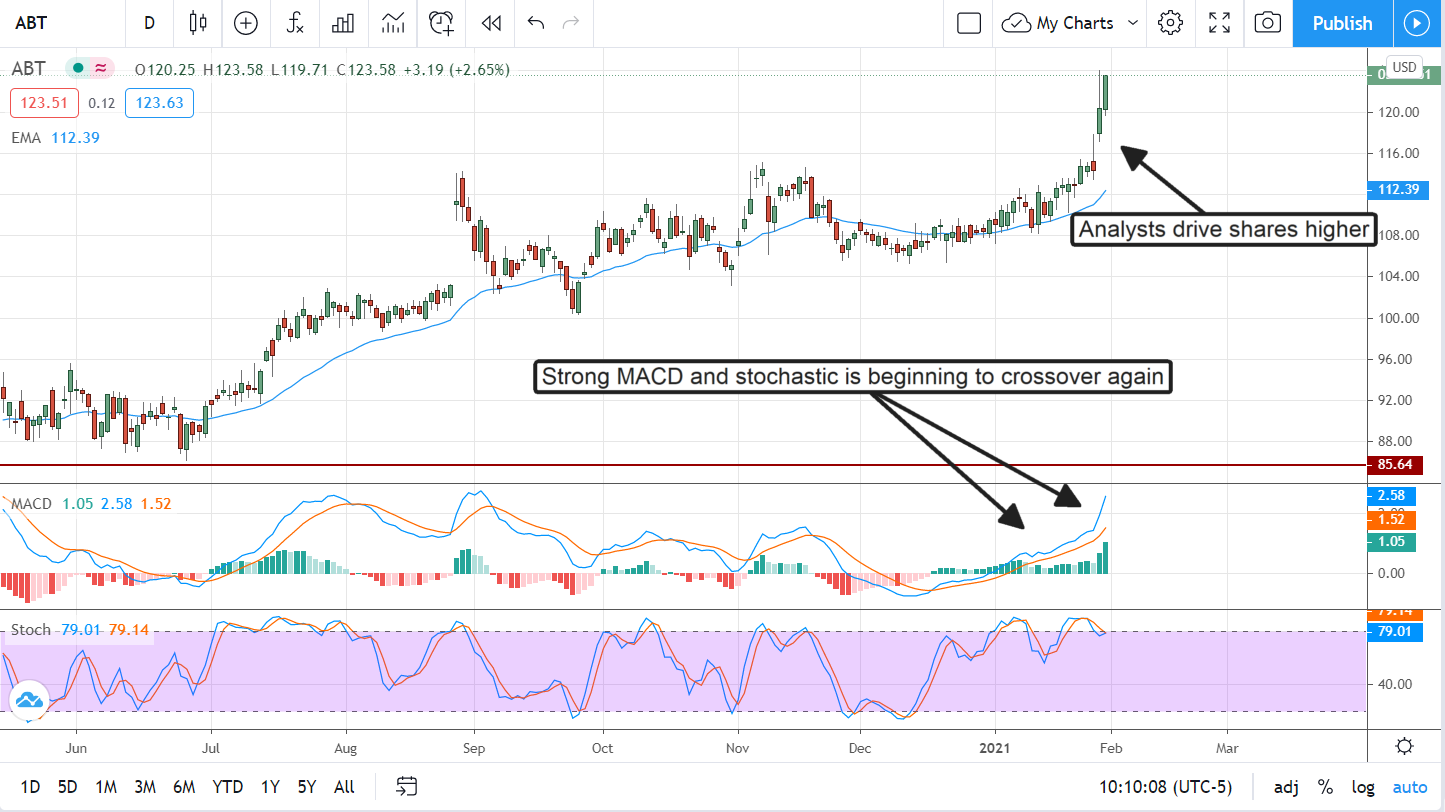Toggle the log scale option
Screen dimensions: 1445x812
coord(1362,787)
